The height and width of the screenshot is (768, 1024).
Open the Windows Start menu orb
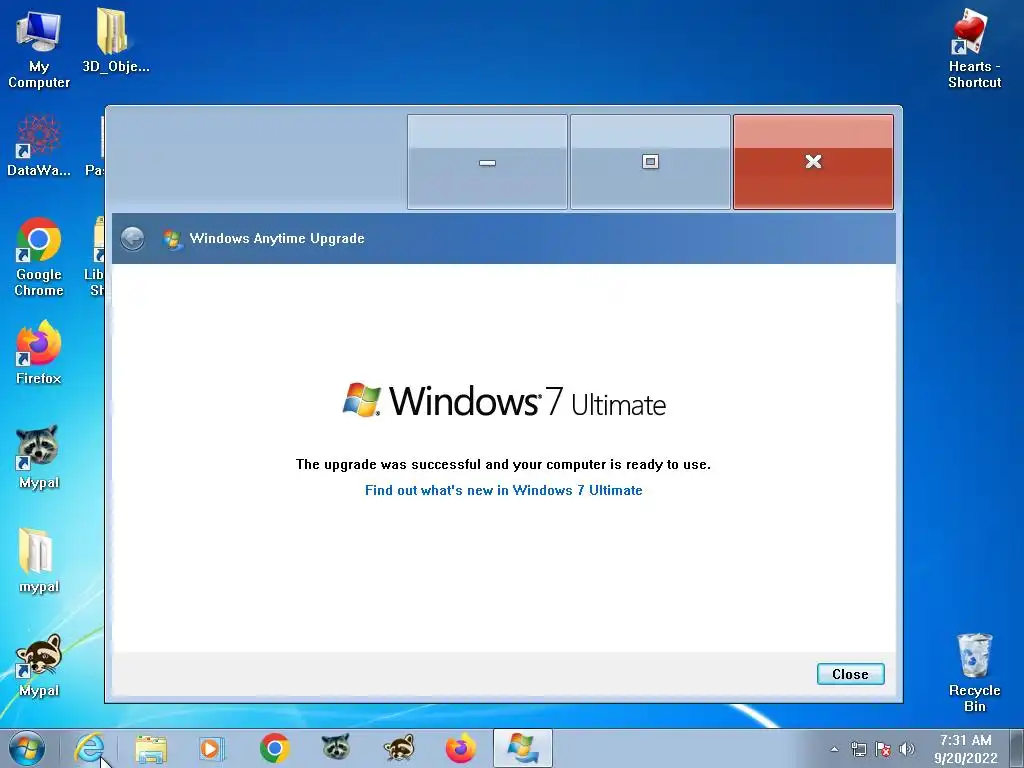(x=27, y=748)
